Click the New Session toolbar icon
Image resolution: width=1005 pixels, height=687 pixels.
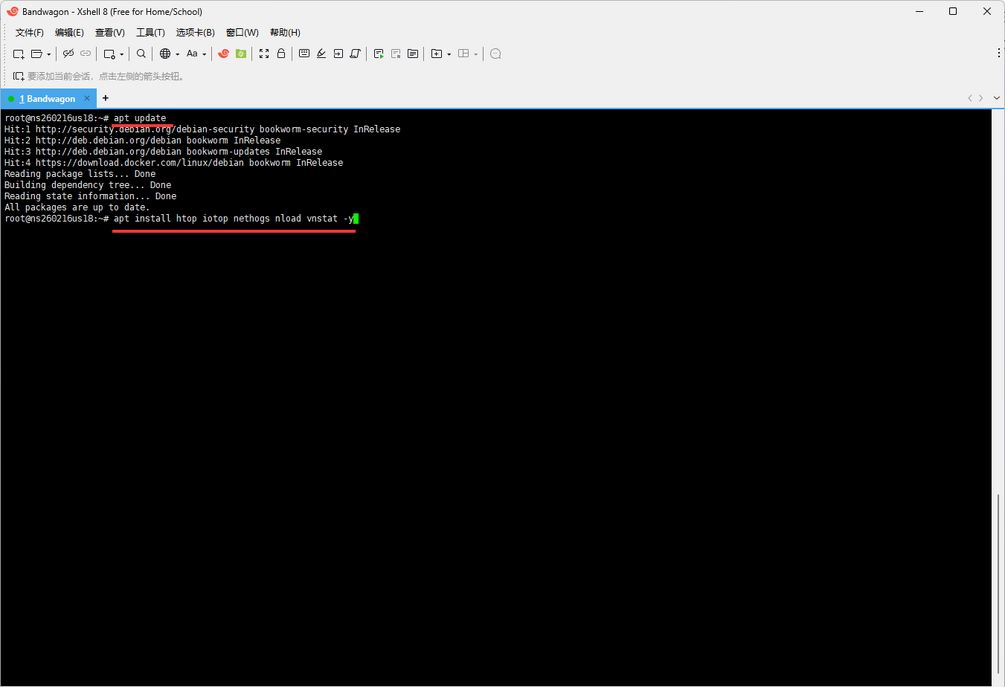click(18, 54)
